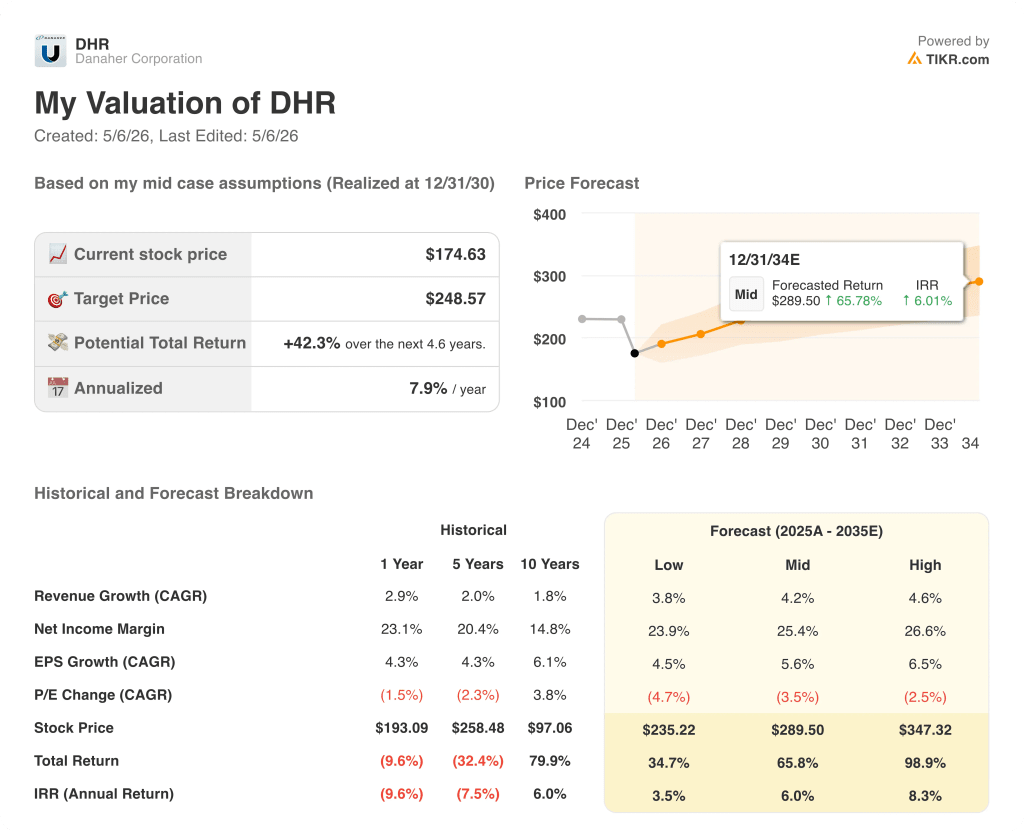Image resolution: width=1024 pixels, height=832 pixels.
Task: Click the $248.57 target price value
Action: [x=455, y=298]
